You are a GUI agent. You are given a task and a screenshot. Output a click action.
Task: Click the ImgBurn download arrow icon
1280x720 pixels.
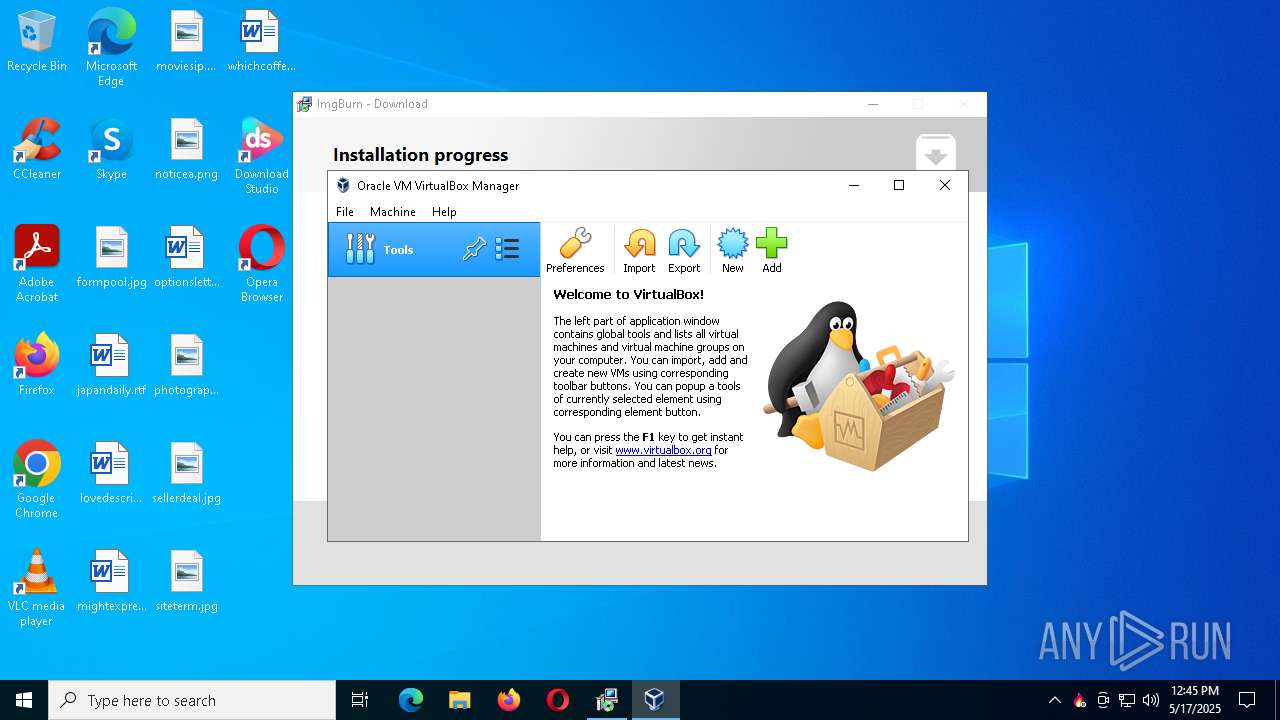click(x=936, y=153)
